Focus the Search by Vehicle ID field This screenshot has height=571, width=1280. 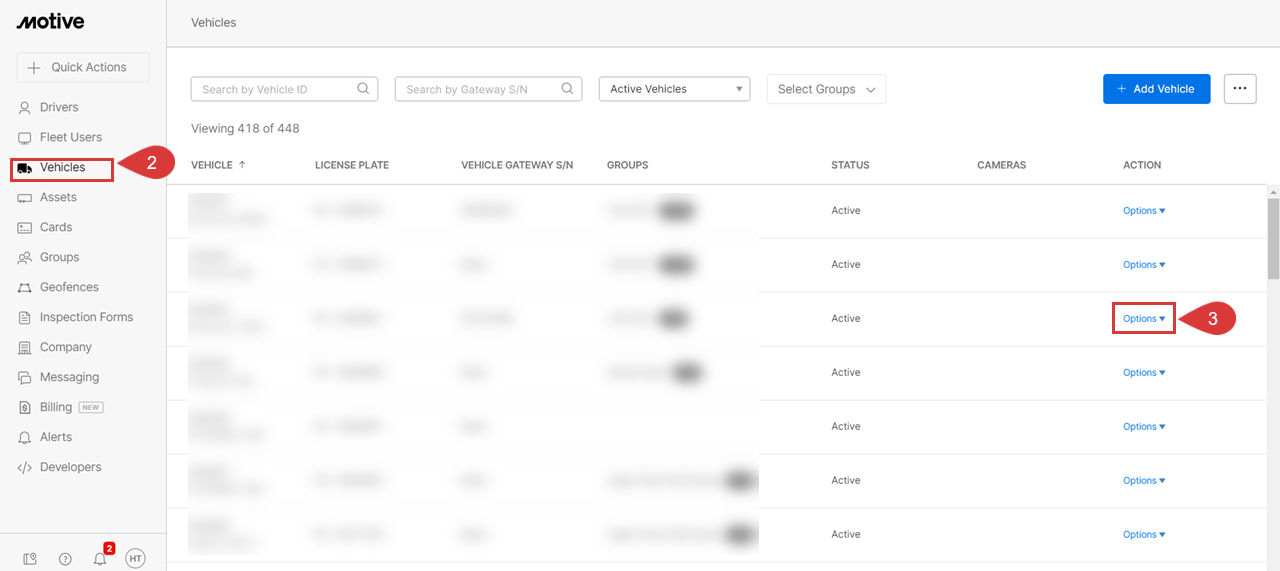pos(275,89)
